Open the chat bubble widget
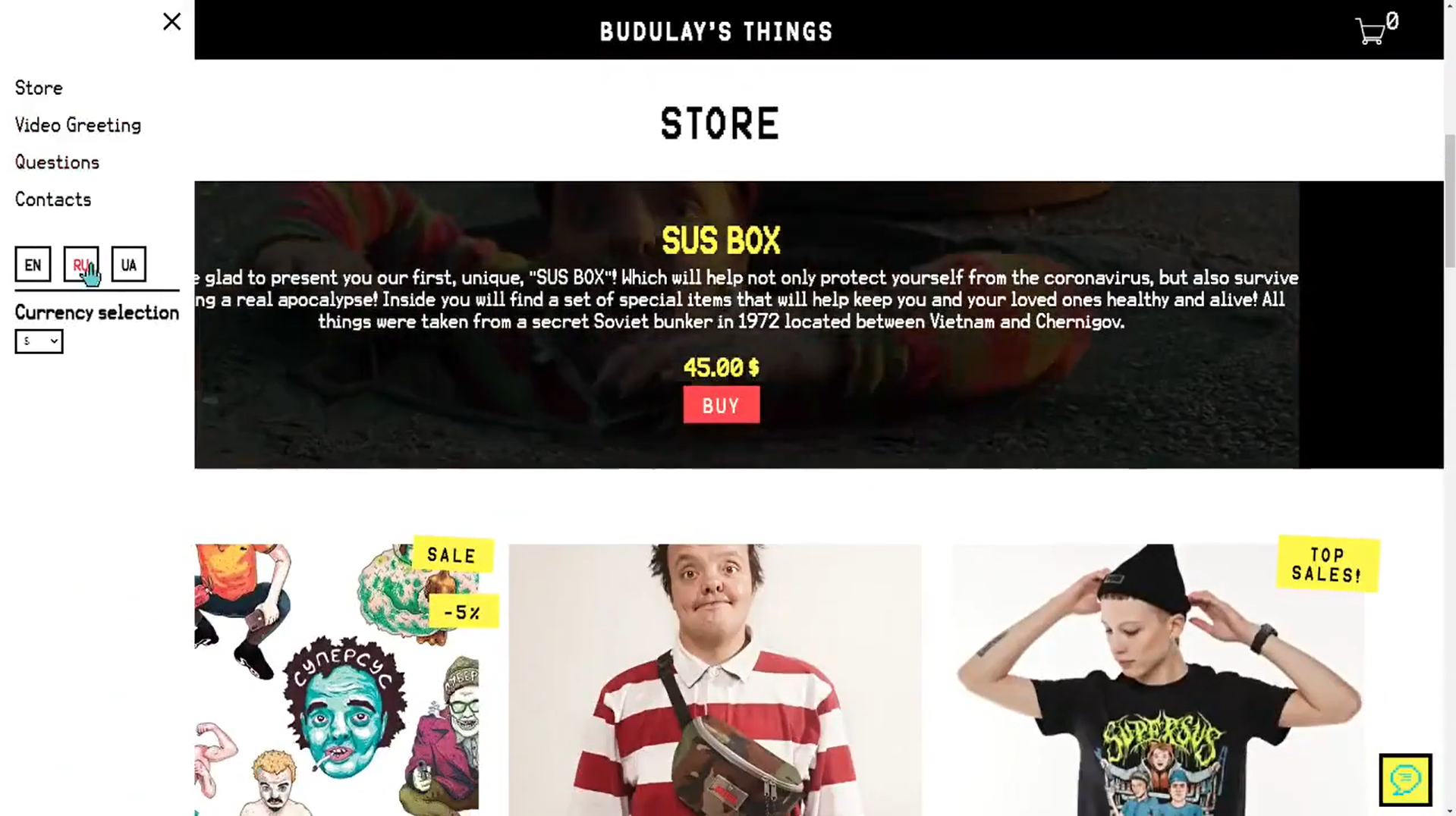Screen dimensions: 1456x816 tap(1405, 779)
